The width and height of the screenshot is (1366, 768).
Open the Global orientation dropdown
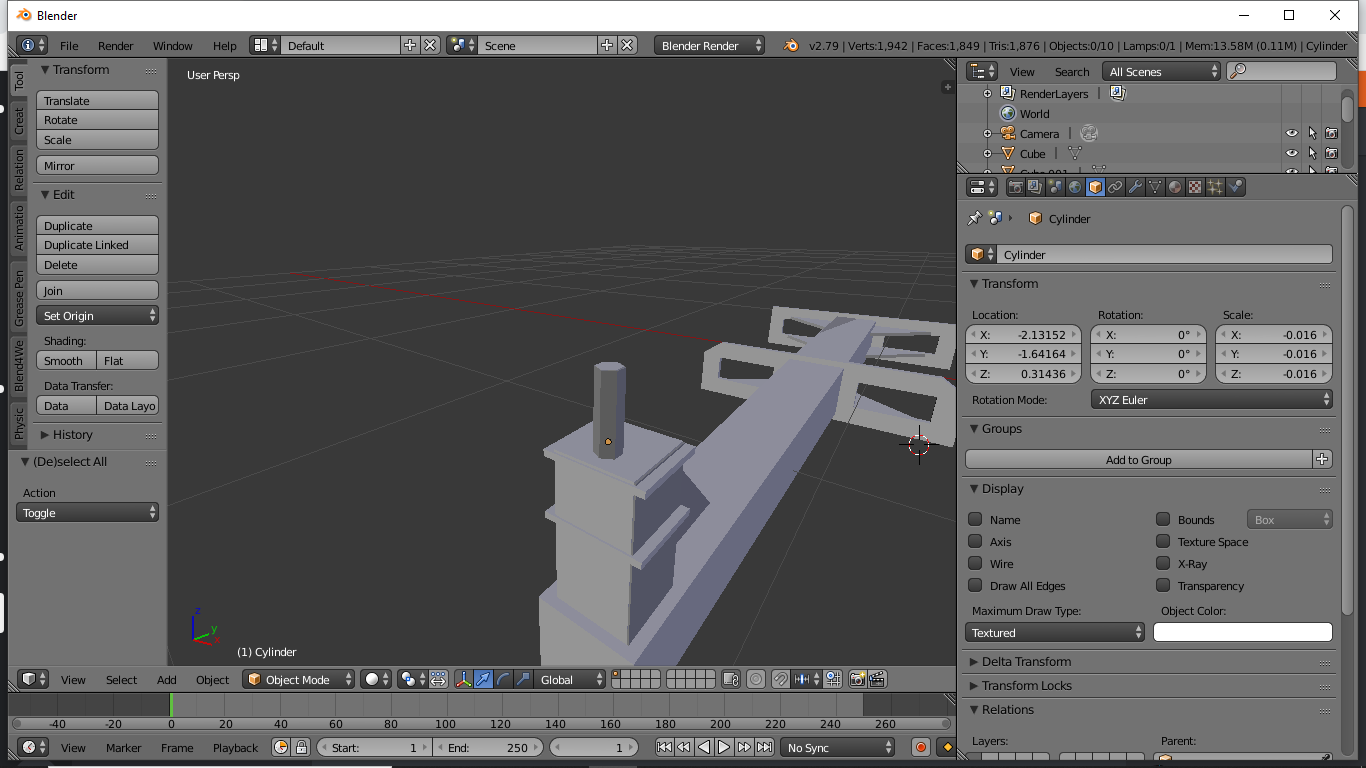click(x=570, y=679)
